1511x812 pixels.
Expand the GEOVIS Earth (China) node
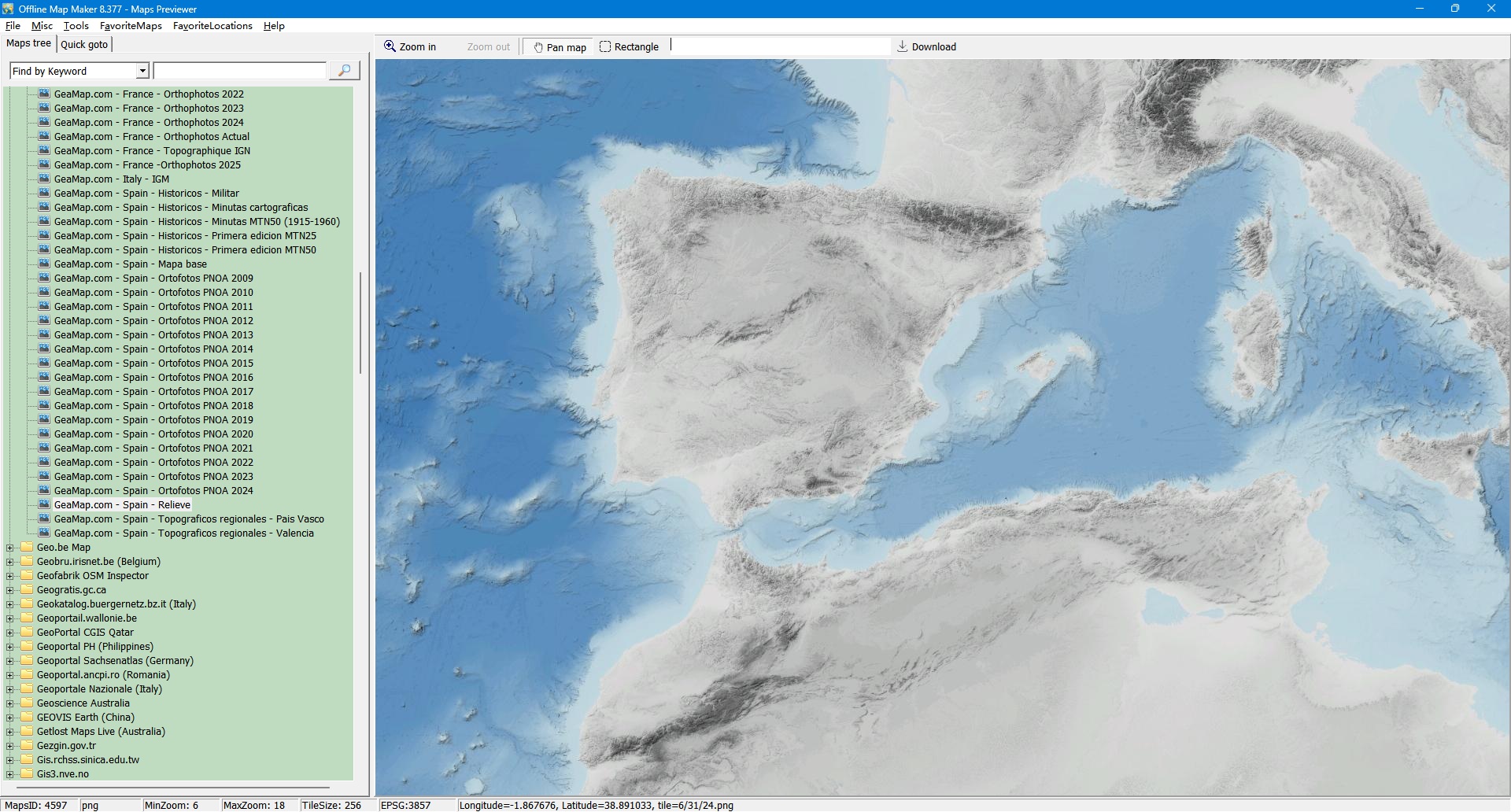click(10, 718)
